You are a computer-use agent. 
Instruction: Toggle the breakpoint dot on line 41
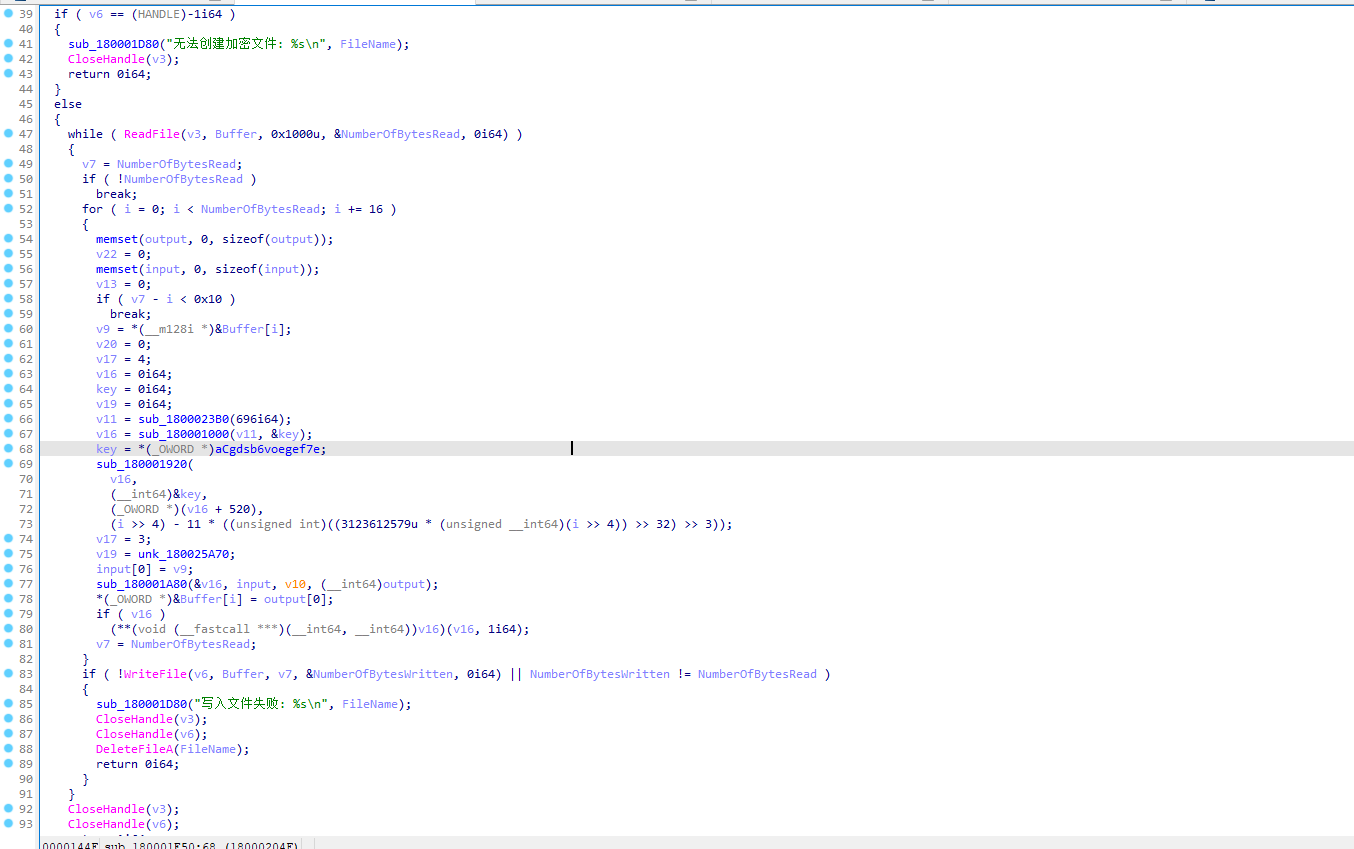8,43
